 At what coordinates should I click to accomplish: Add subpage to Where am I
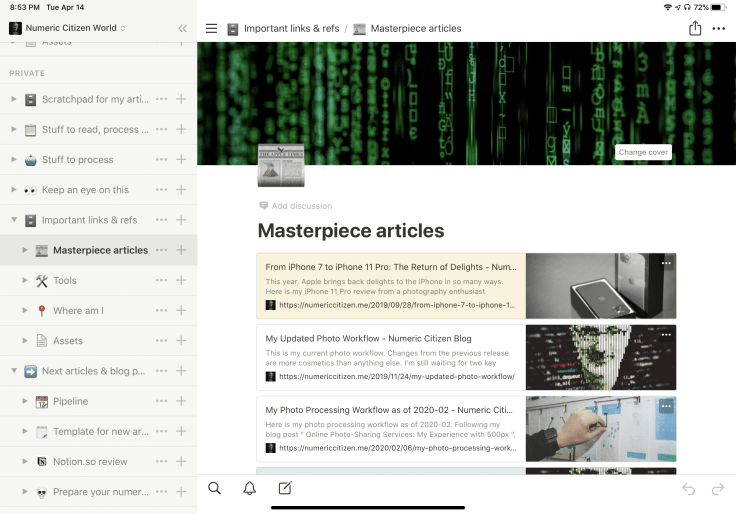coord(181,310)
